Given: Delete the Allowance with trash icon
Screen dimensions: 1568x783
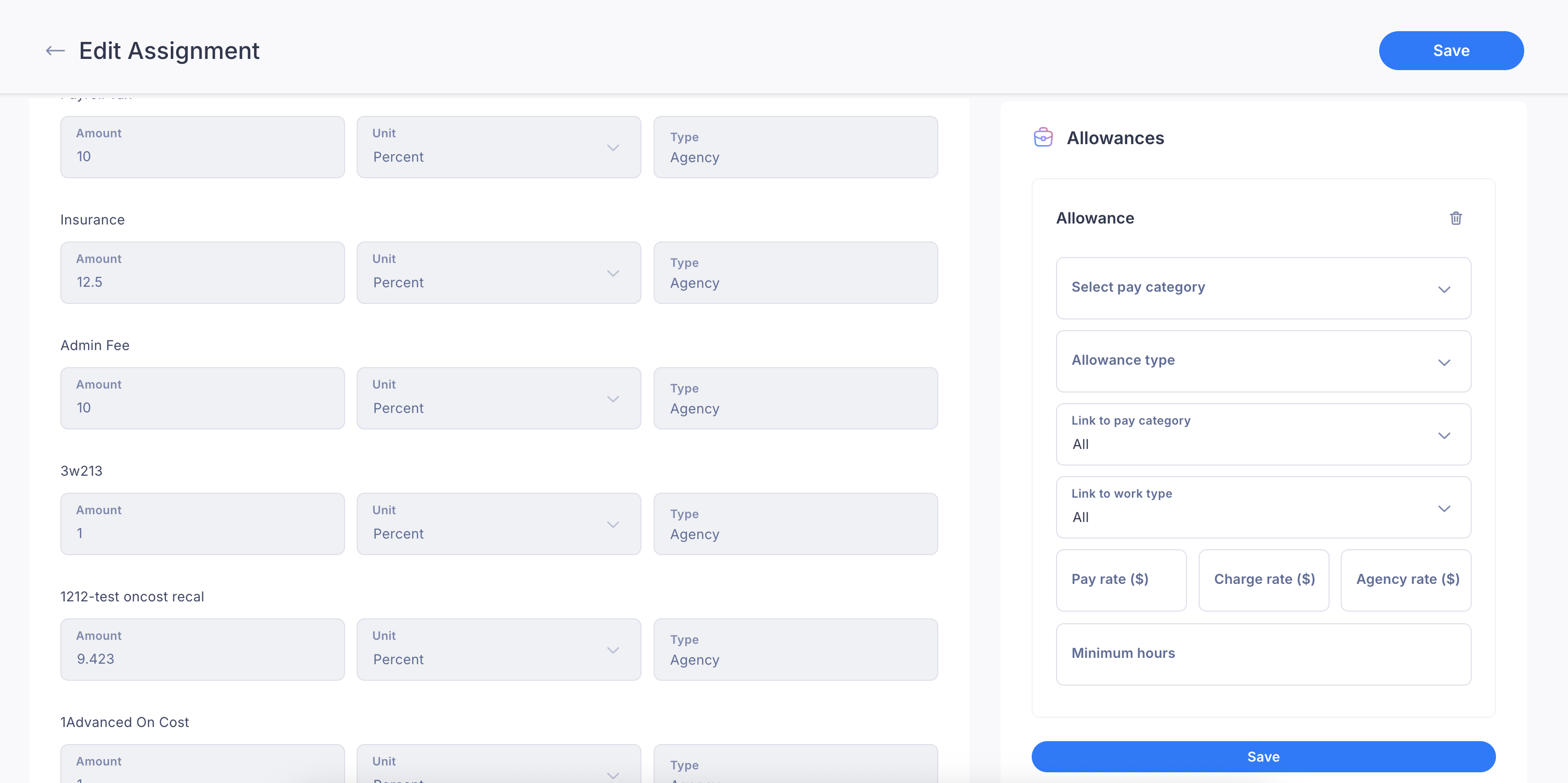Looking at the screenshot, I should click(1456, 218).
